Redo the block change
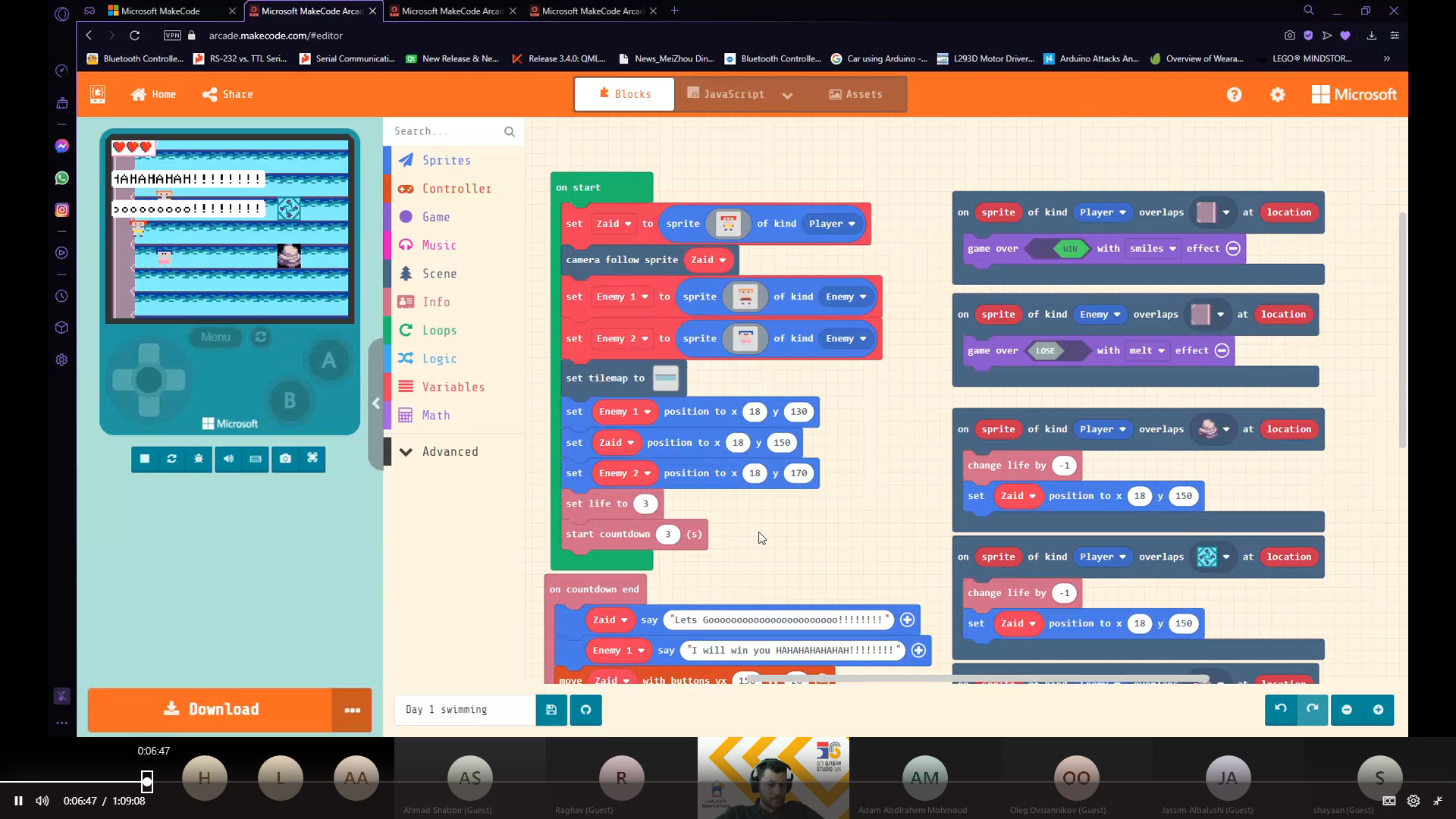This screenshot has width=1456, height=819. click(1313, 710)
